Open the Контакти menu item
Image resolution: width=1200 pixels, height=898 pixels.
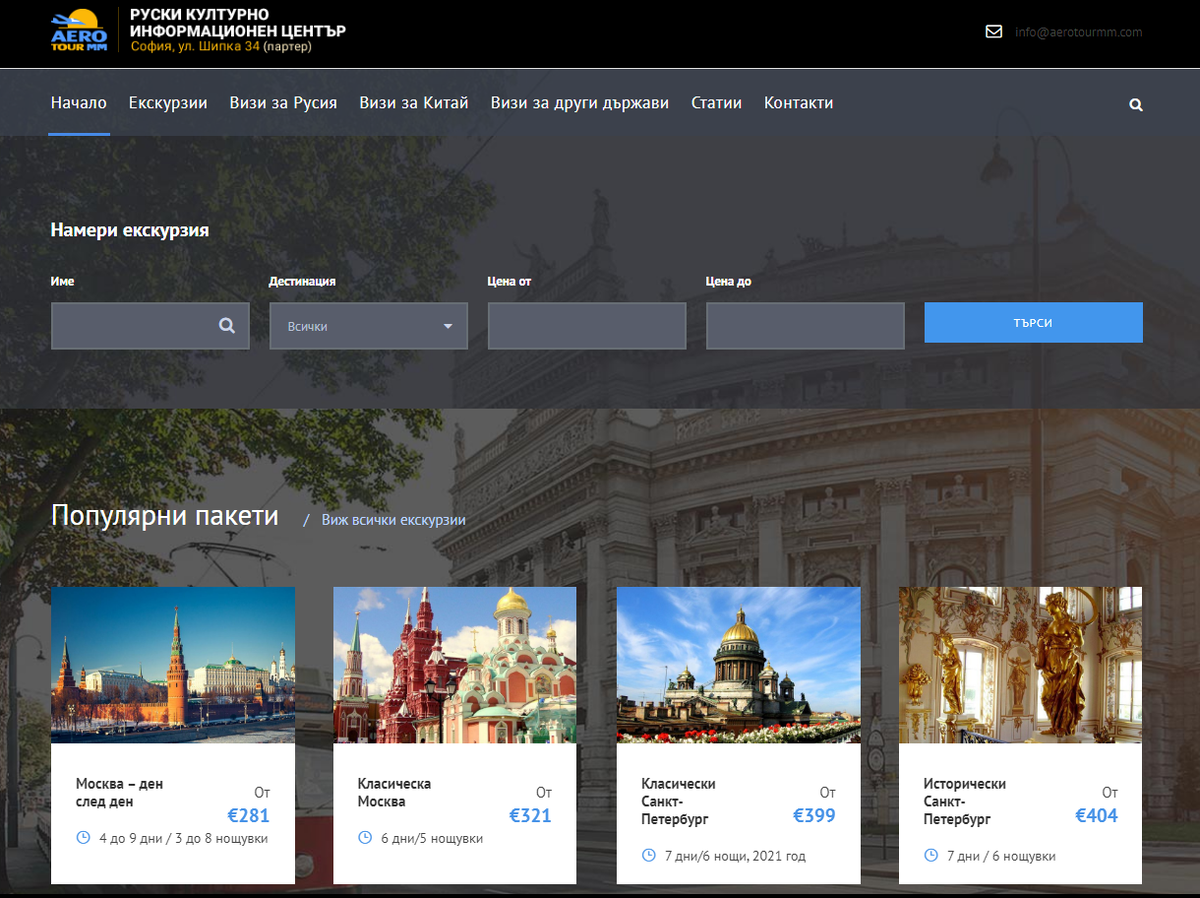click(798, 102)
